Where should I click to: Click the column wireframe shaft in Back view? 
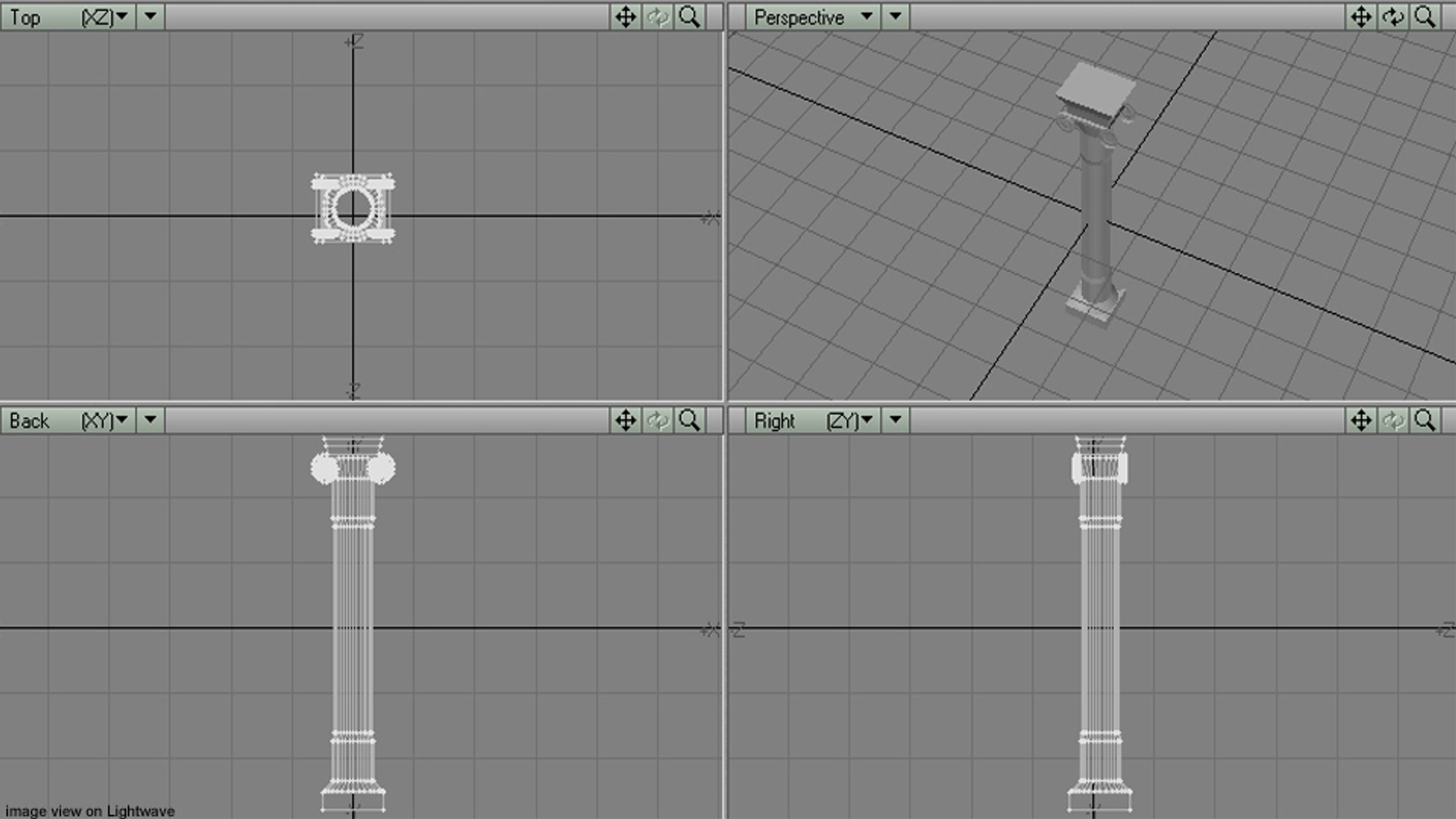coord(353,629)
